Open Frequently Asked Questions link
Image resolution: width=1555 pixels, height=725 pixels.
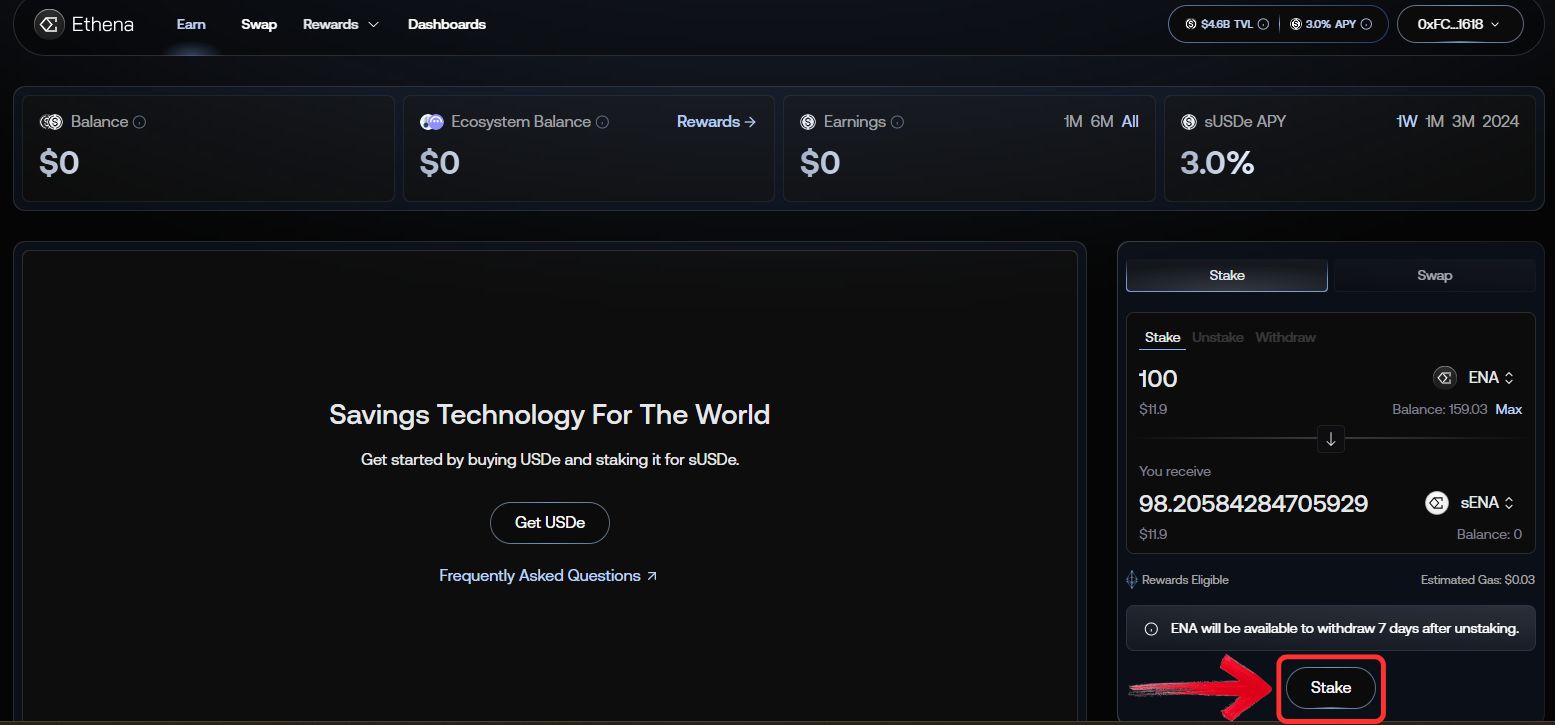[548, 576]
